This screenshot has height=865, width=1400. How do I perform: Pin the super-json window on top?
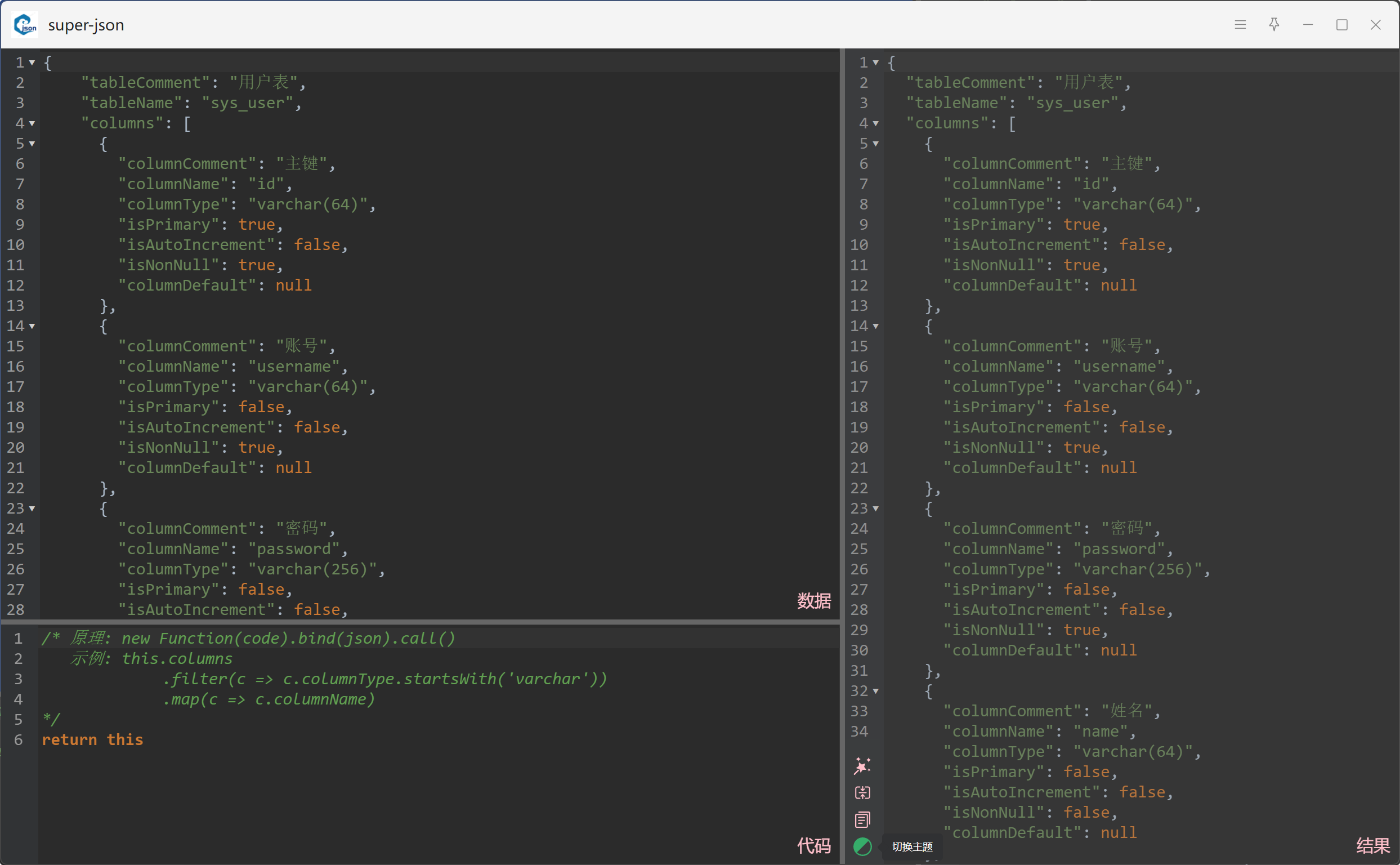pos(1274,25)
